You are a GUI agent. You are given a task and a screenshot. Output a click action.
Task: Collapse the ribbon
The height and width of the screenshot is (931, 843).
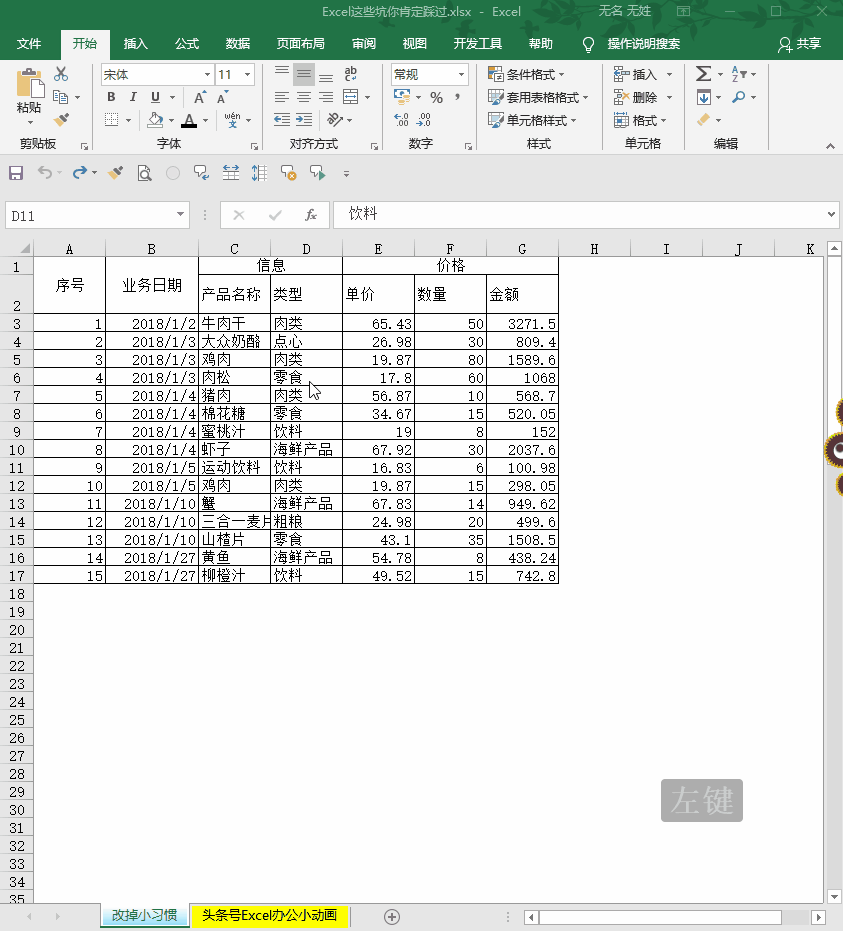pos(830,146)
